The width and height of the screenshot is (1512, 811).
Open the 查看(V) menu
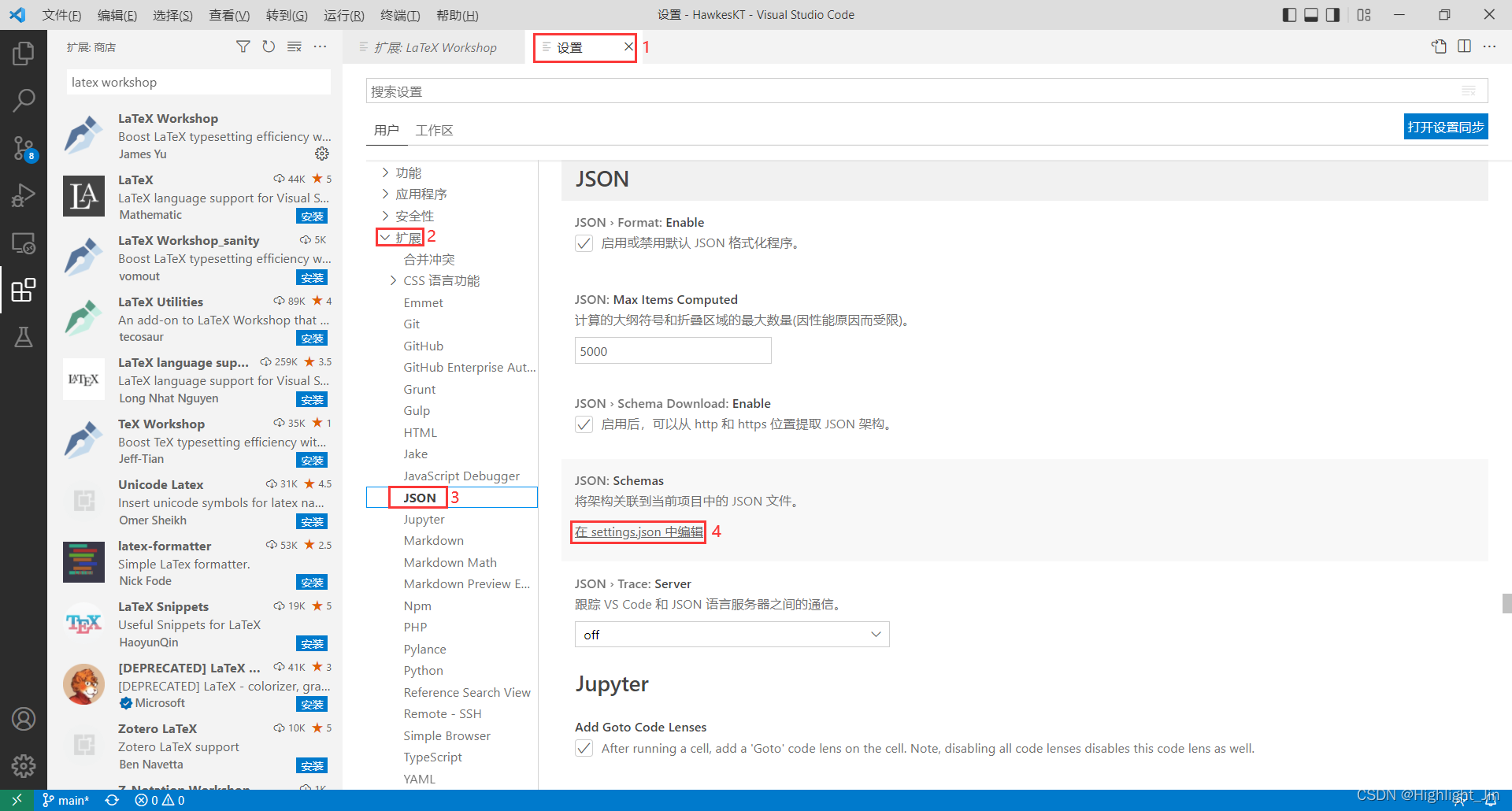(x=229, y=15)
